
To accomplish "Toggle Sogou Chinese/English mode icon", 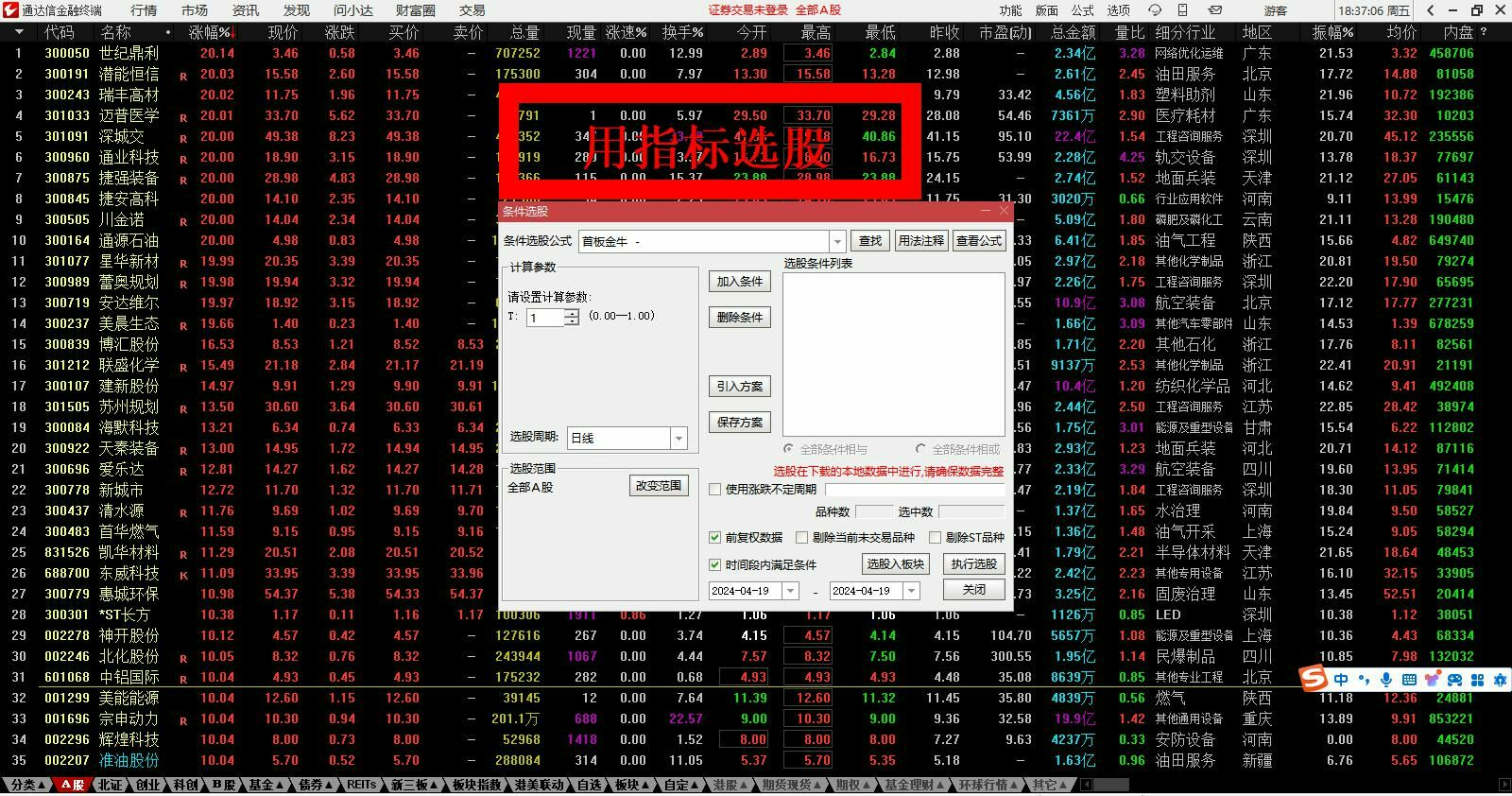I will click(1341, 680).
